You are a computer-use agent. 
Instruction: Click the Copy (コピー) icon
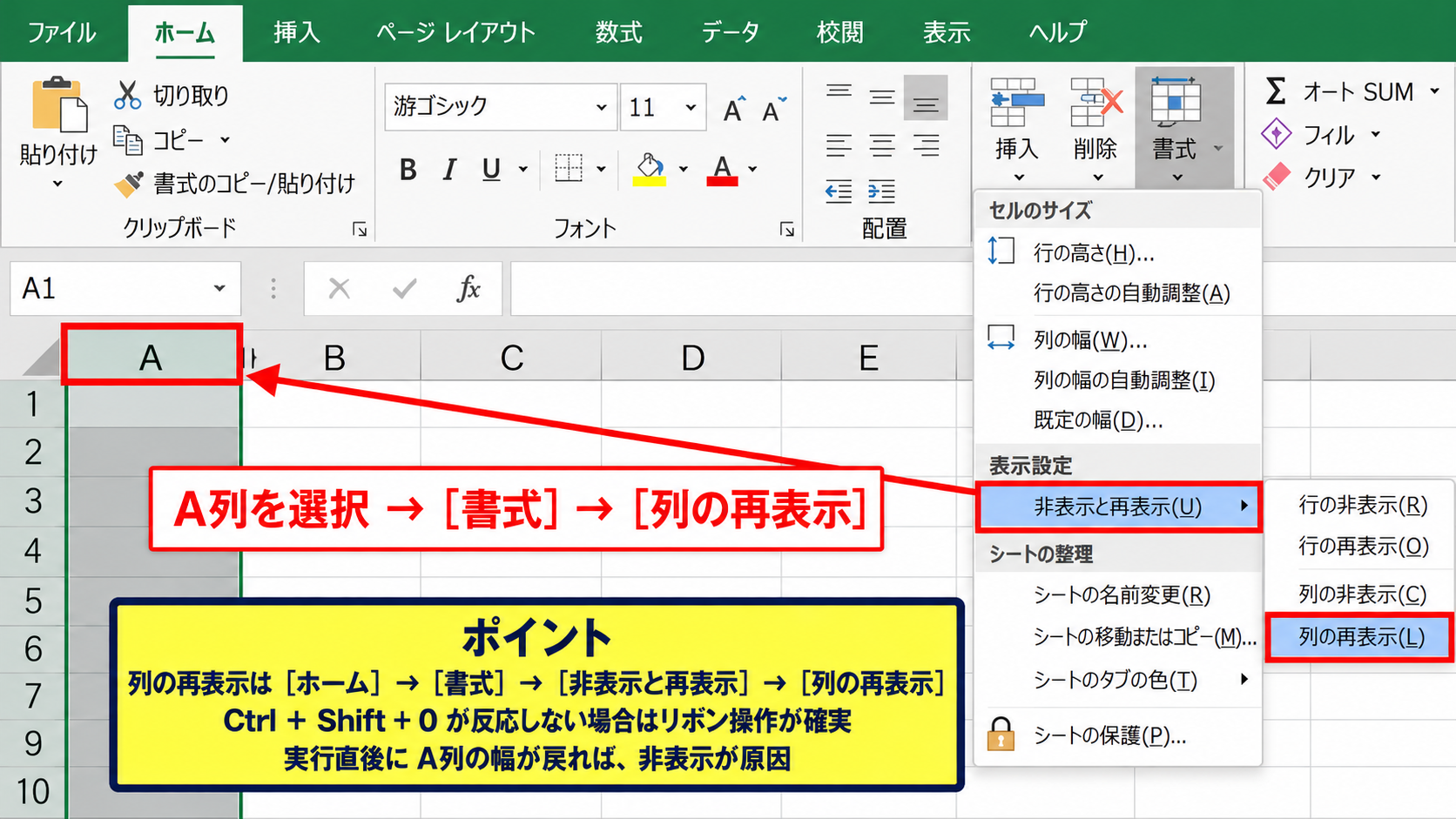(128, 139)
